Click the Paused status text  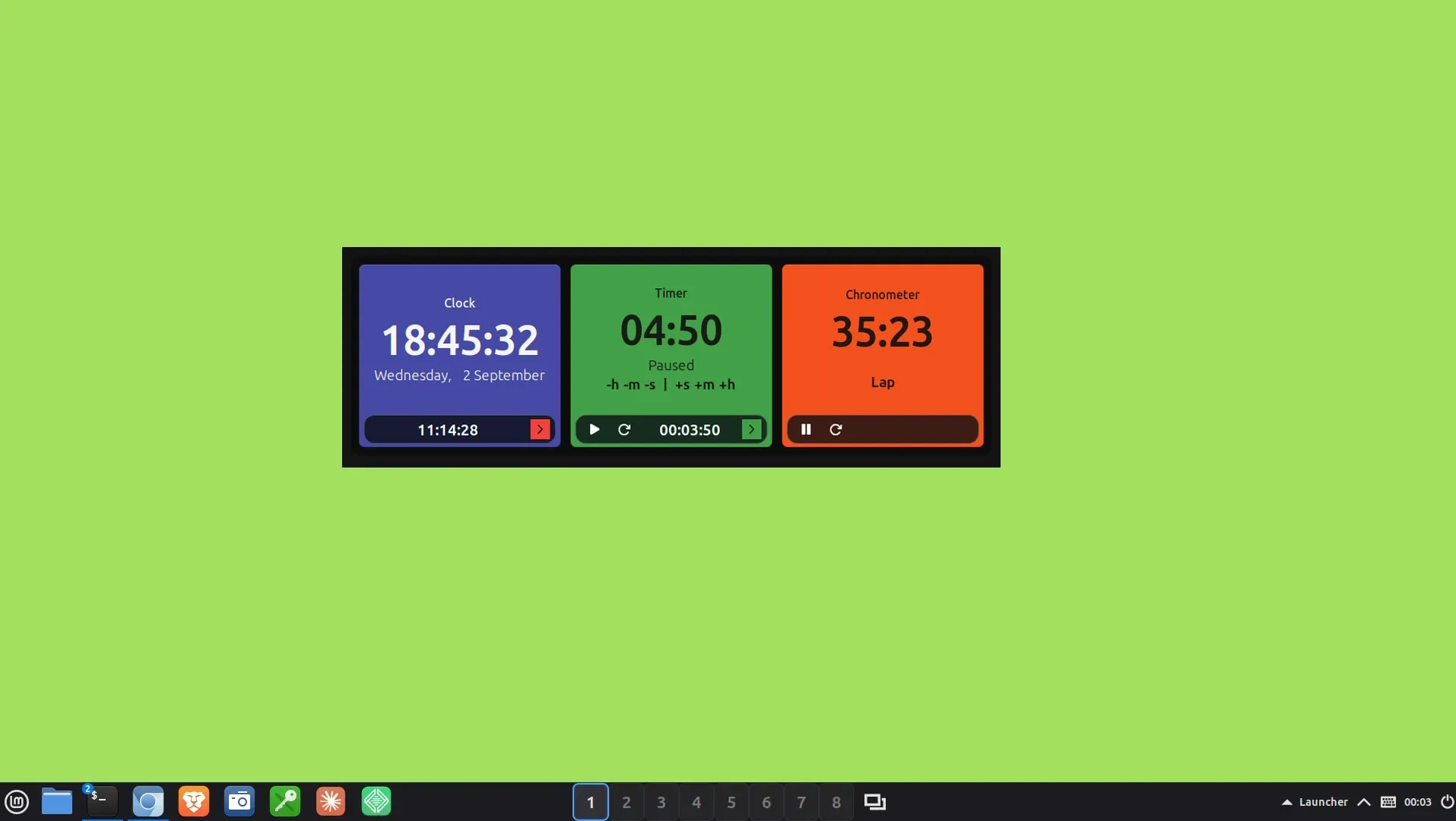(x=671, y=366)
